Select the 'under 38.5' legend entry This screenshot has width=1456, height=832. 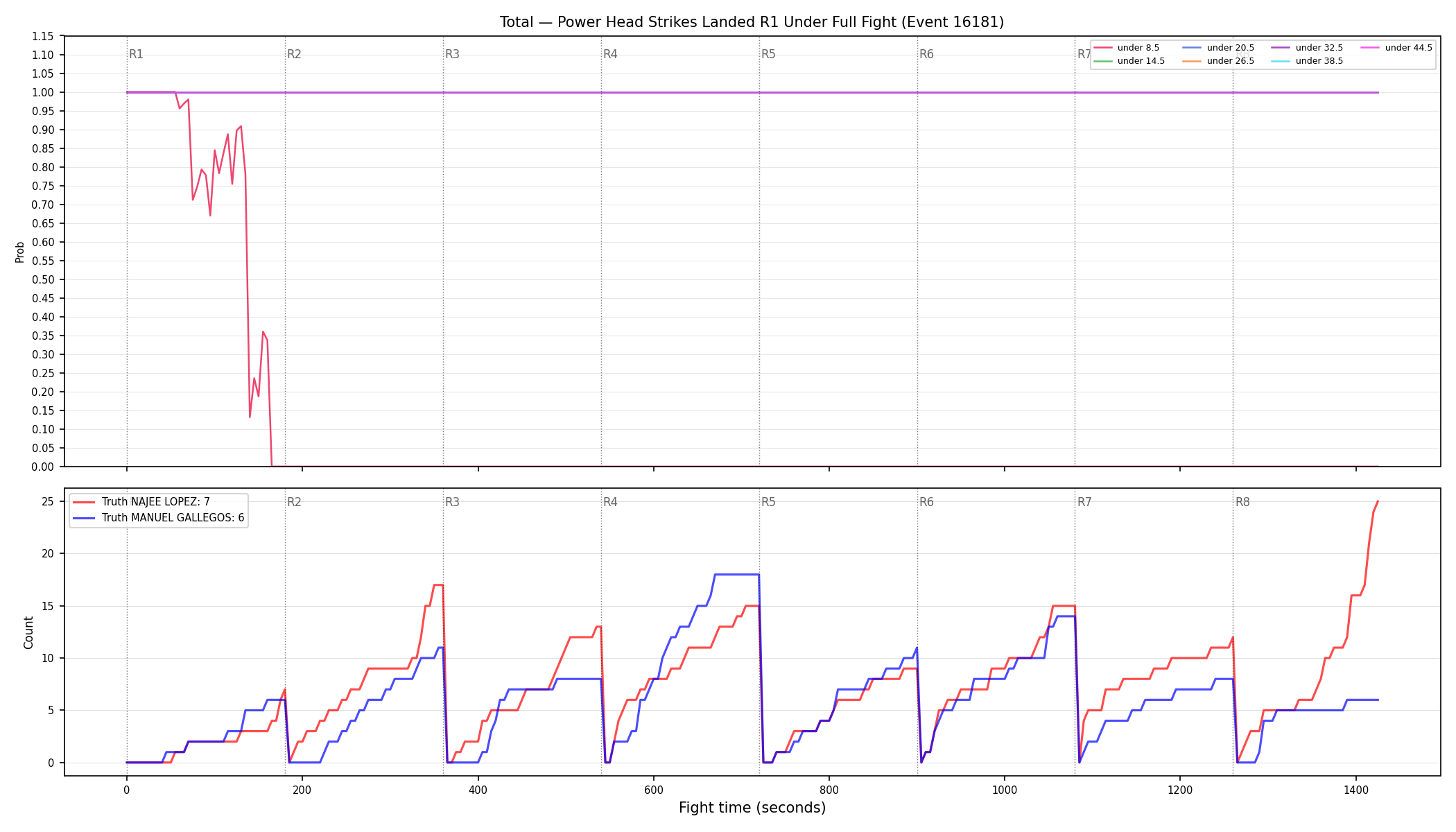[1308, 61]
